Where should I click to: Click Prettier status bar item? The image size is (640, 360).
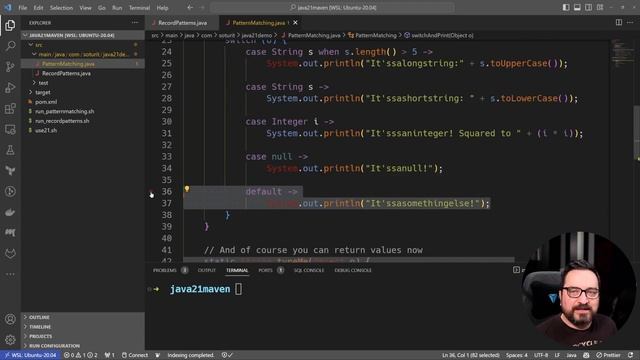(609, 355)
